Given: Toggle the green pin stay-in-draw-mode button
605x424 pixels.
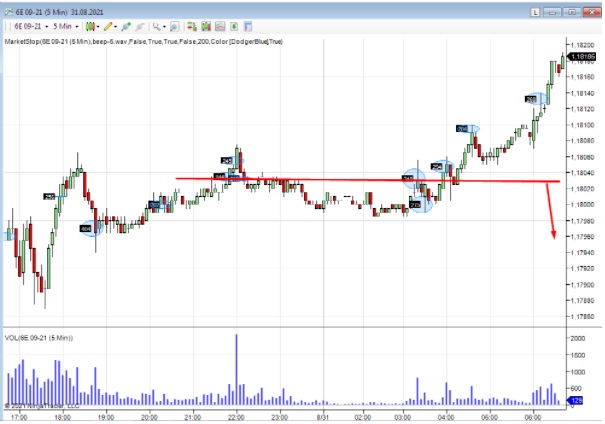Looking at the screenshot, I should (x=127, y=26).
